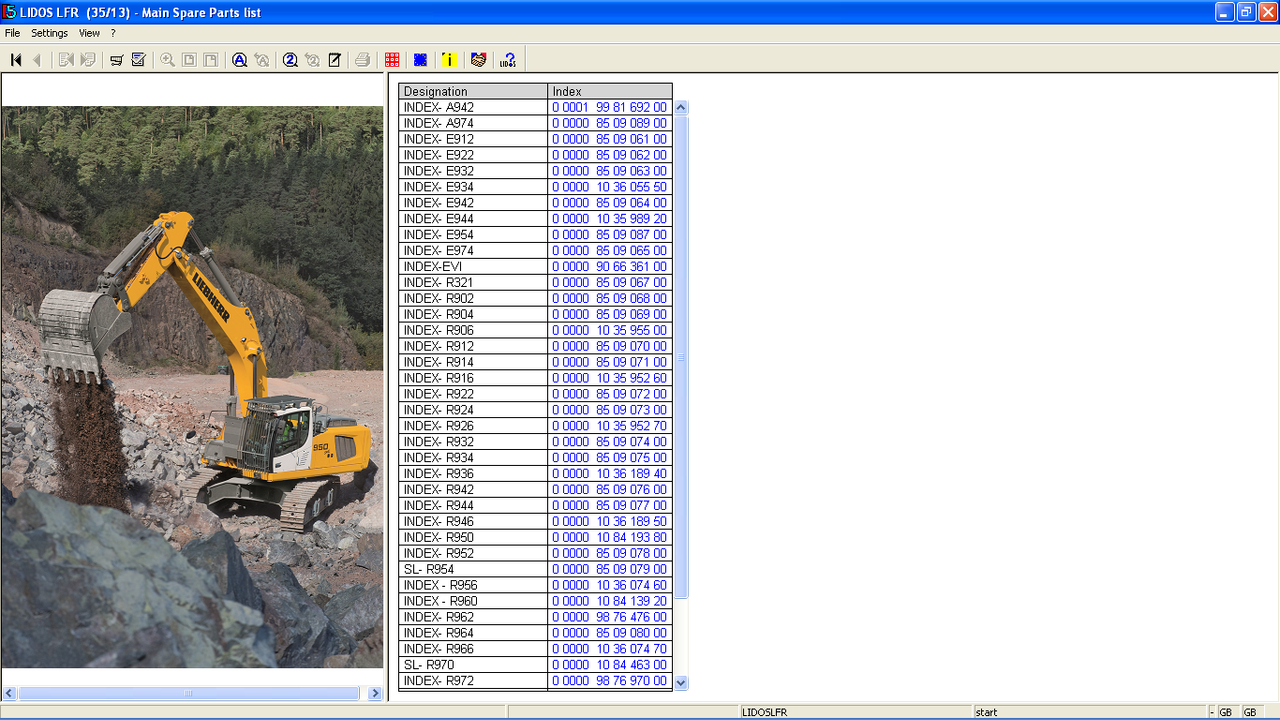This screenshot has height=720, width=1280.
Task: Click index value 0 0000 98 76 476 00
Action: 609,617
